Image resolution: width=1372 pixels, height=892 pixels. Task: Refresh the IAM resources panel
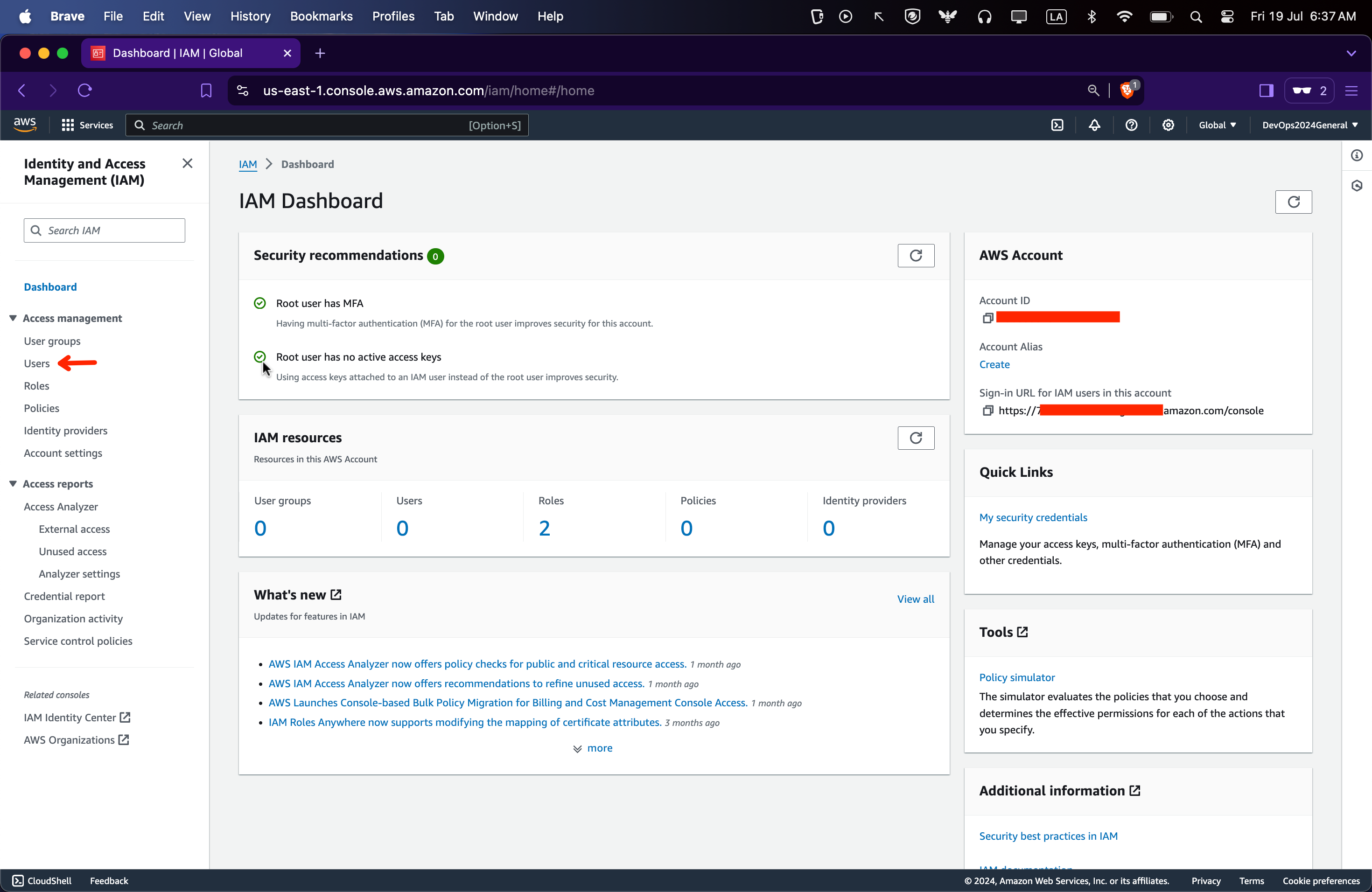coord(916,438)
